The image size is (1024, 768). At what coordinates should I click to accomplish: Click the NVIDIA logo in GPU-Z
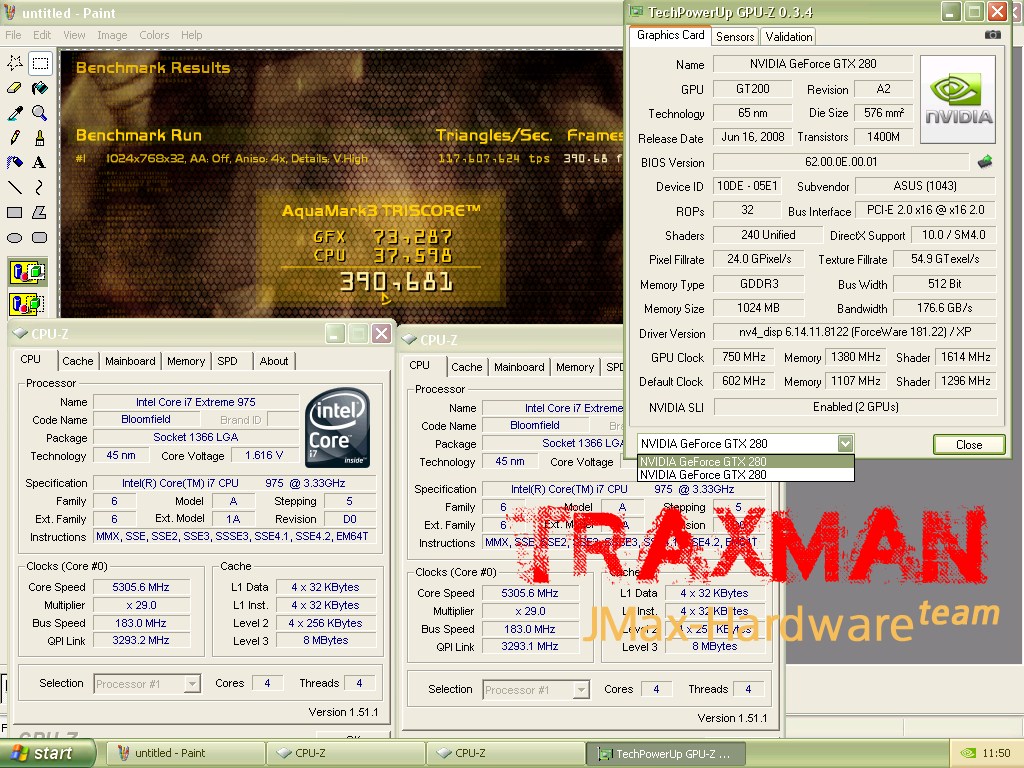pos(957,99)
